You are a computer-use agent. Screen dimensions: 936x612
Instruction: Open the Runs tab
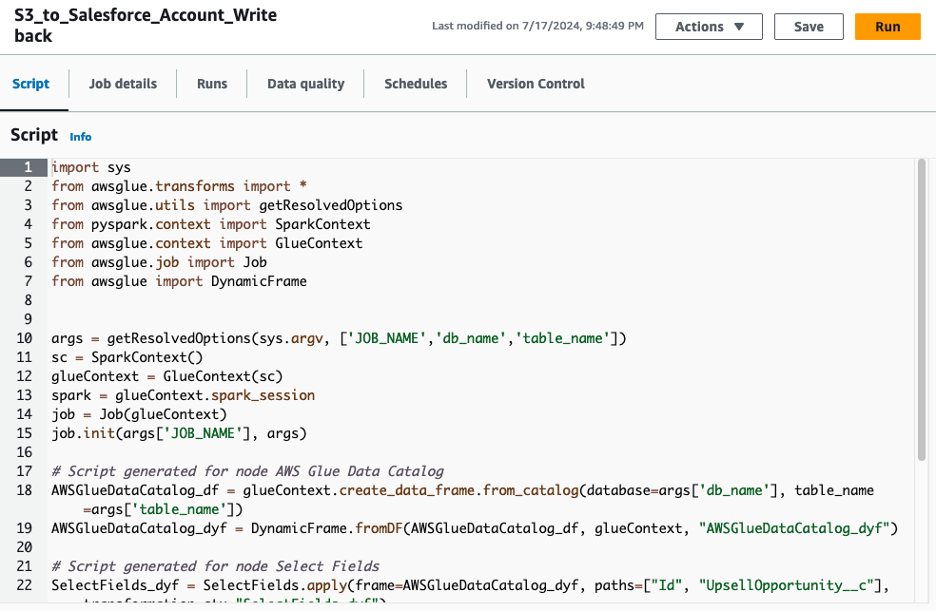pyautogui.click(x=212, y=84)
